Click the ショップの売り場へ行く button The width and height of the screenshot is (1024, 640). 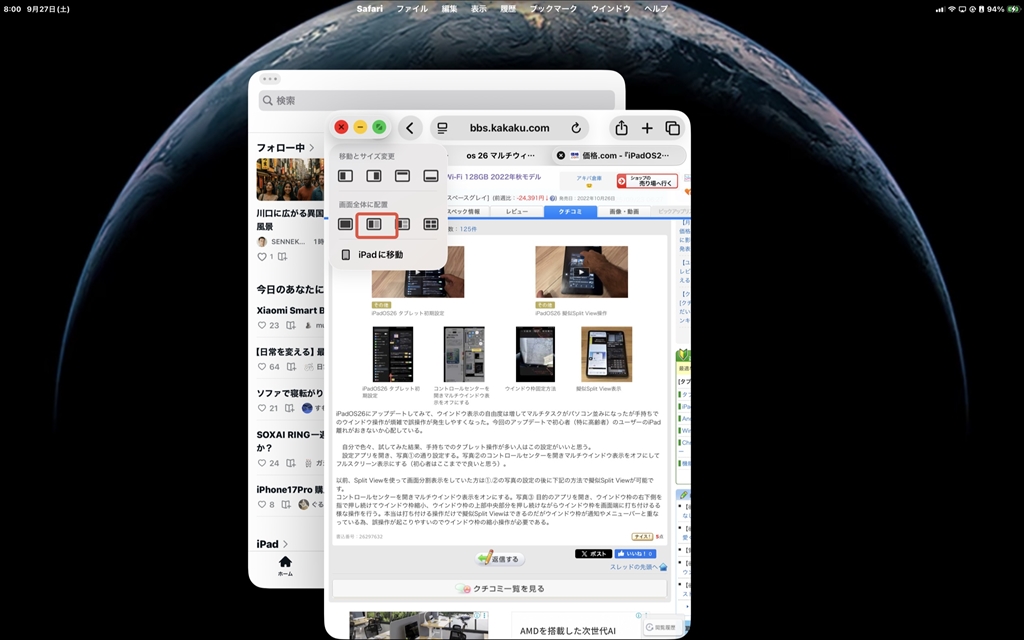[x=647, y=181]
